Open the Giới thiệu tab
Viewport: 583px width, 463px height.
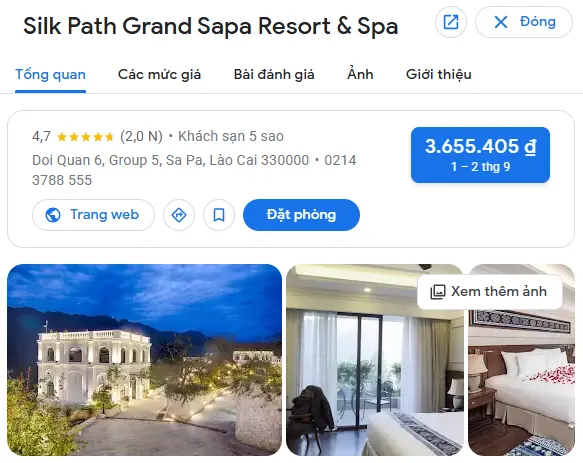(x=439, y=74)
